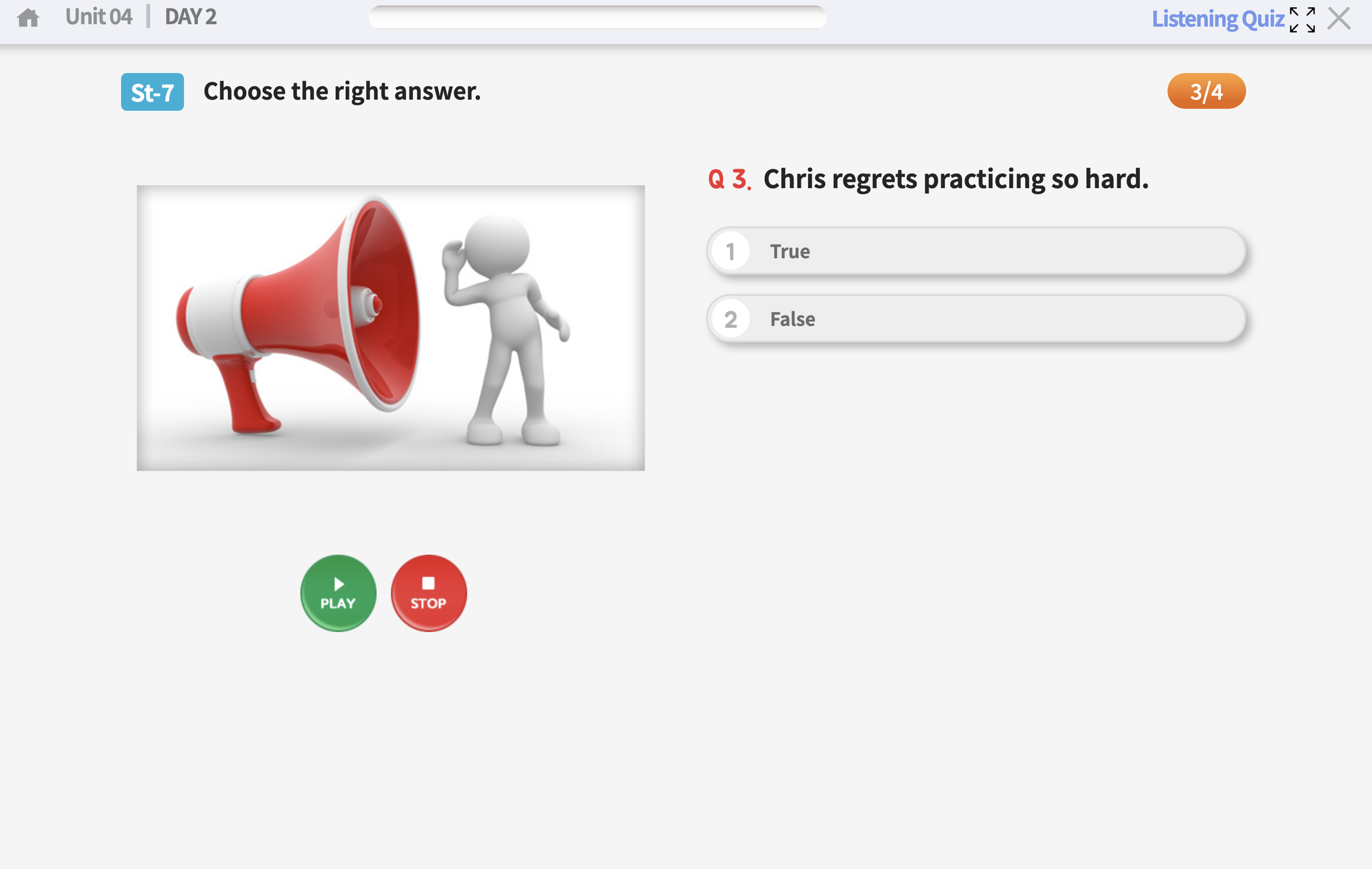Click the 3/4 question counter badge
This screenshot has height=869, width=1372.
pos(1206,91)
